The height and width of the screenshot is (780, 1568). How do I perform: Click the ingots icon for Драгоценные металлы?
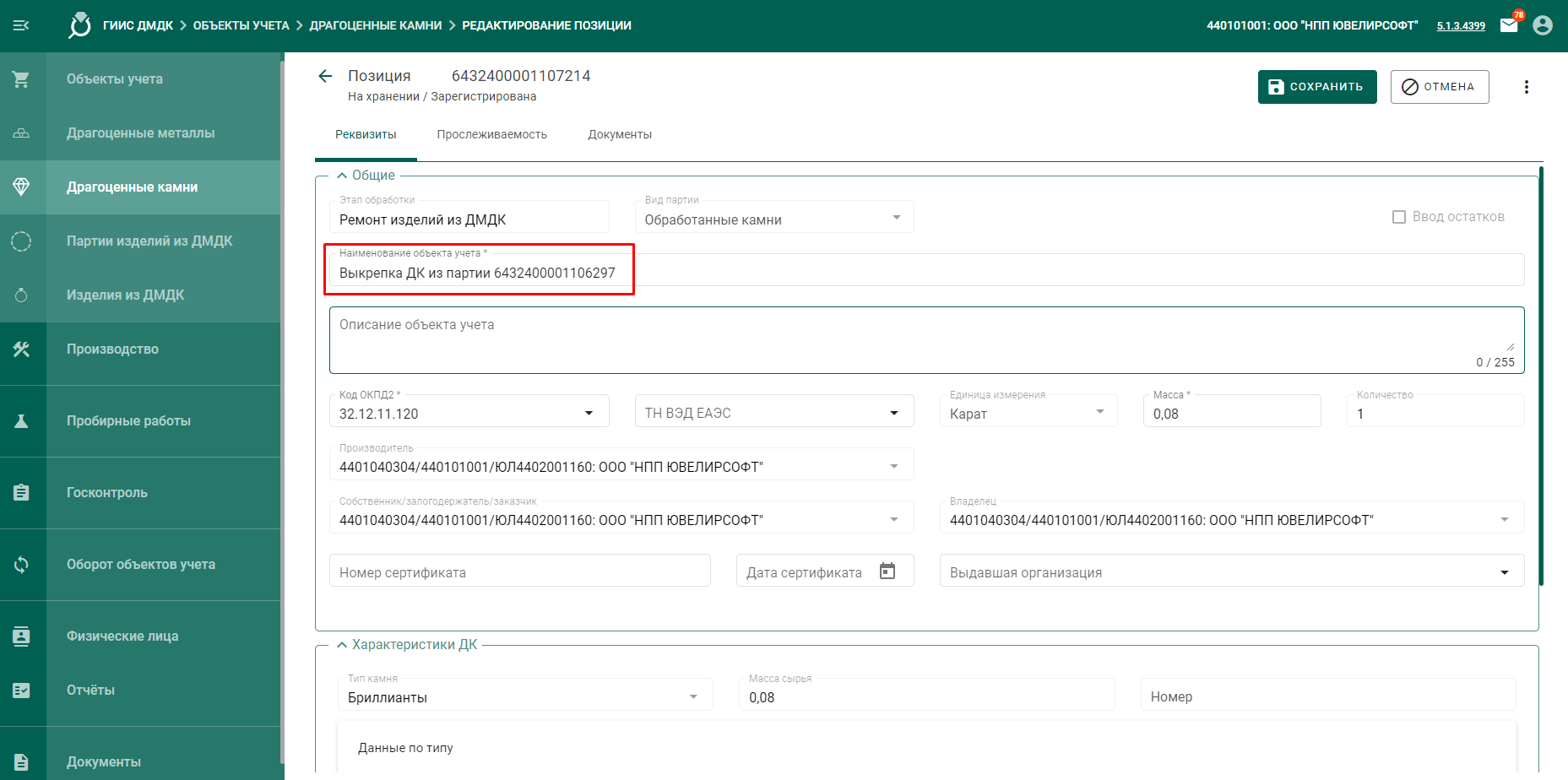[21, 133]
